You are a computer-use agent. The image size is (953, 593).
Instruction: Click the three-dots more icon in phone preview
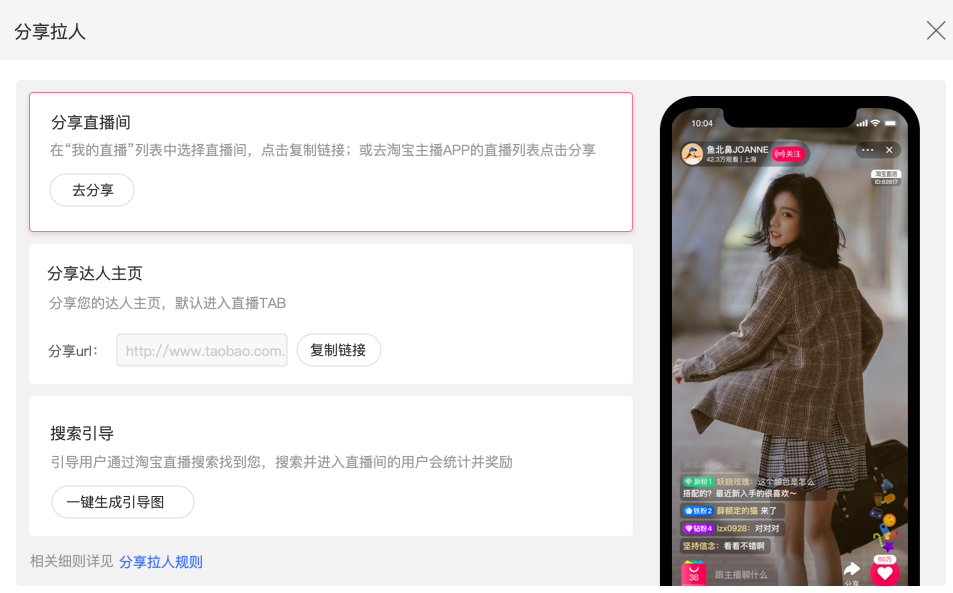(x=867, y=149)
